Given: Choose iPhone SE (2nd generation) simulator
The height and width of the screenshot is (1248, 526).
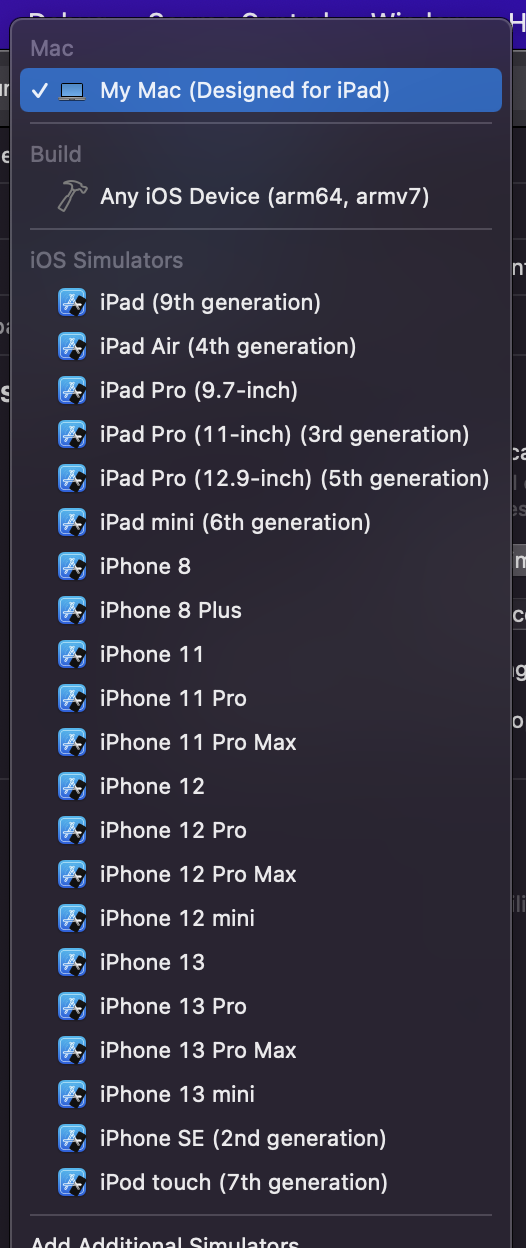Looking at the screenshot, I should (260, 1138).
